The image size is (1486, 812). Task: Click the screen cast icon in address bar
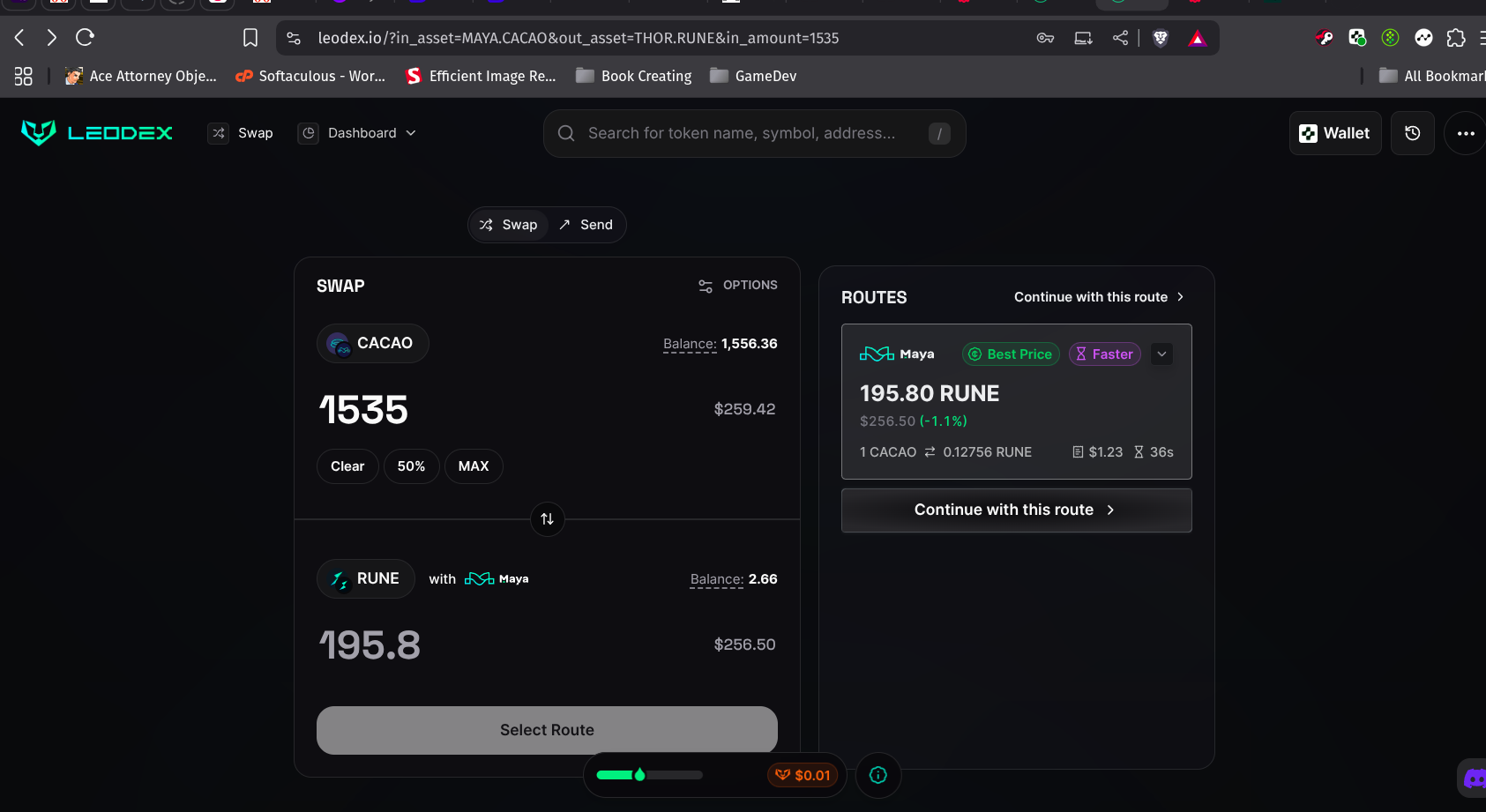tap(1083, 38)
